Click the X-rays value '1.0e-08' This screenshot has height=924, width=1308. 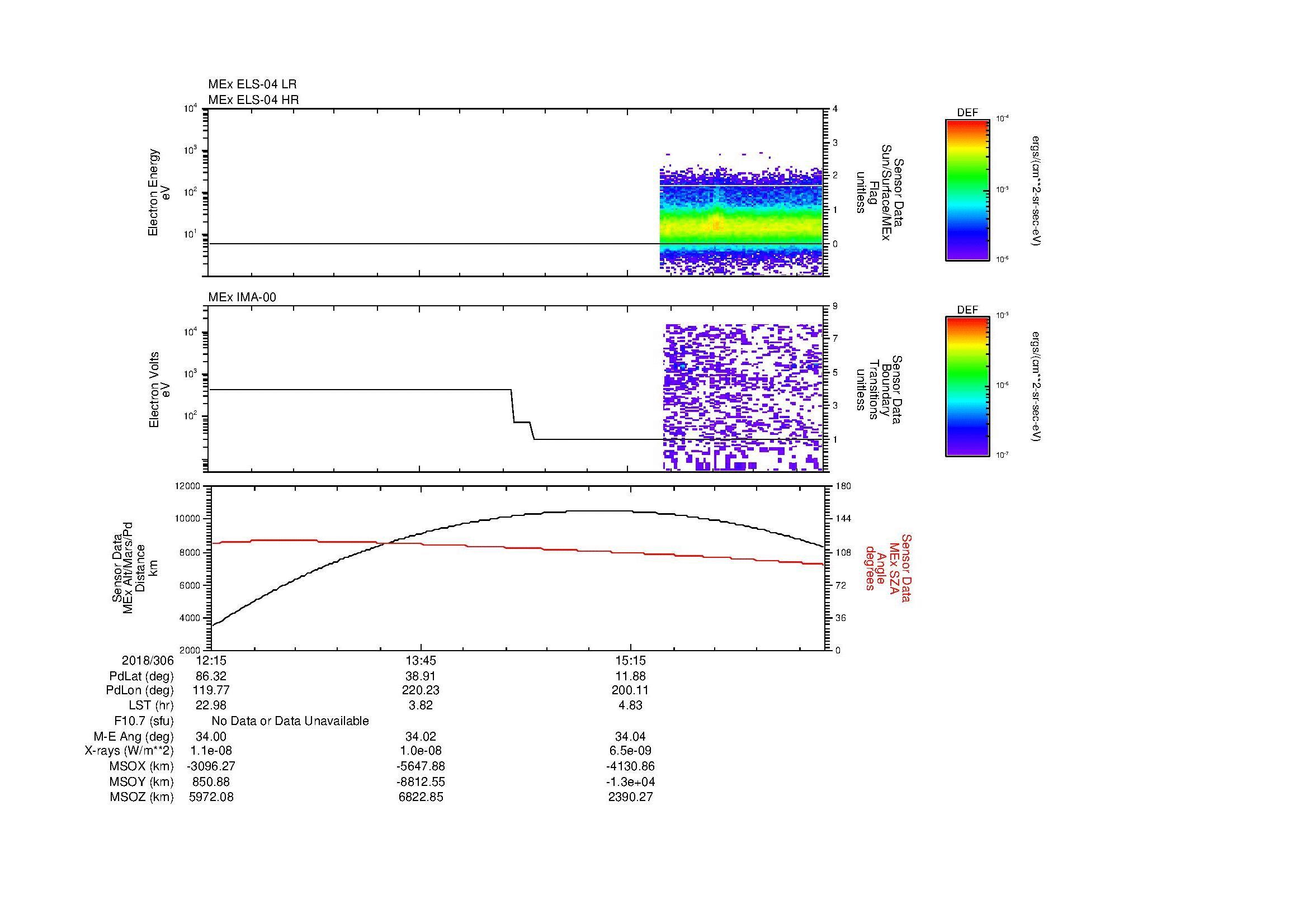coord(421,751)
